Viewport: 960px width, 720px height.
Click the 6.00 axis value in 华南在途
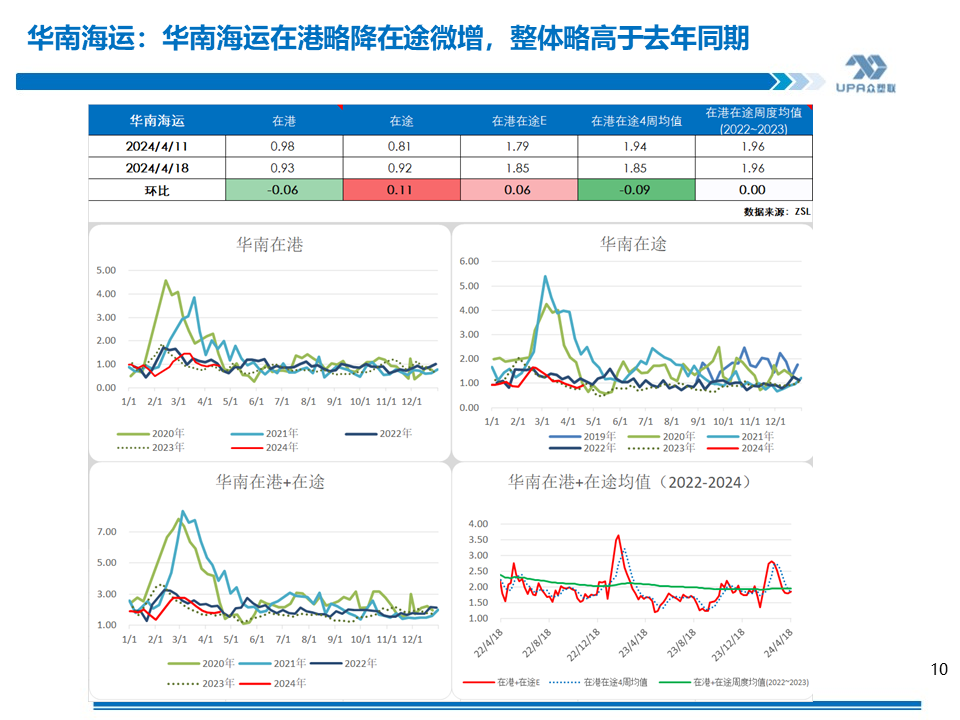[469, 261]
